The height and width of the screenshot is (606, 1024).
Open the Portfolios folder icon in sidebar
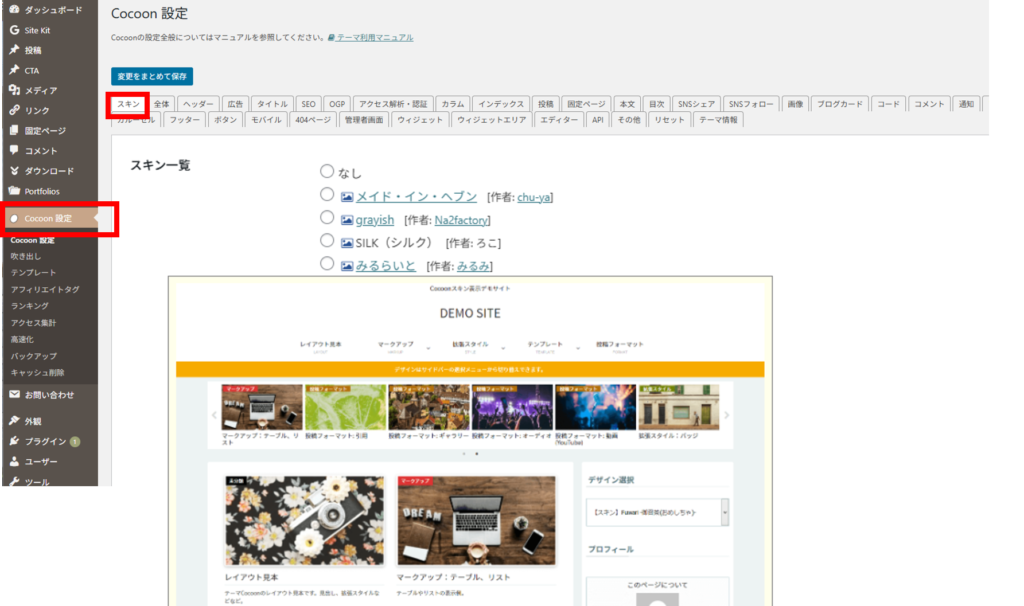tap(14, 191)
